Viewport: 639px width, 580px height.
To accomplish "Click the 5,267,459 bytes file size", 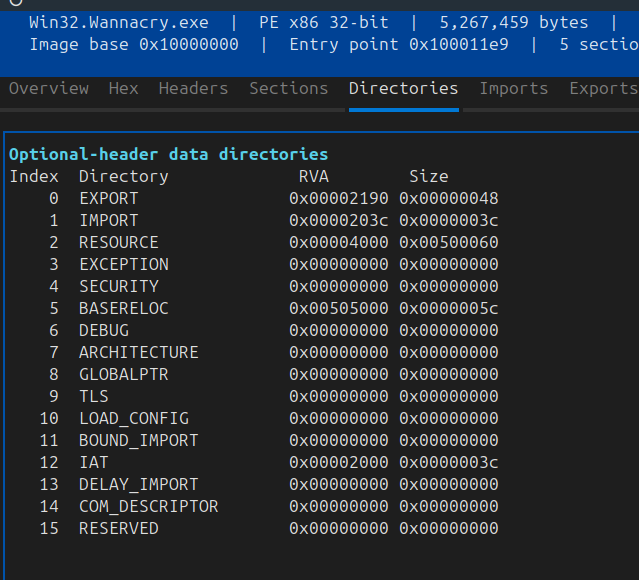I will (514, 22).
